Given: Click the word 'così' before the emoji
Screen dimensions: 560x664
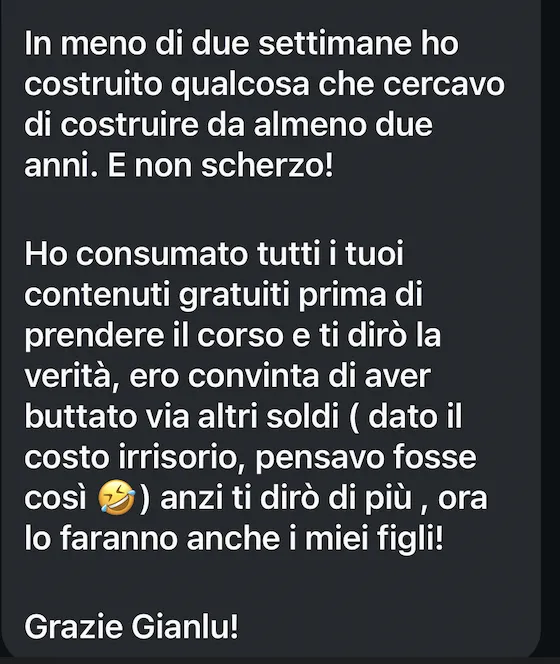Looking at the screenshot, I should [56, 499].
